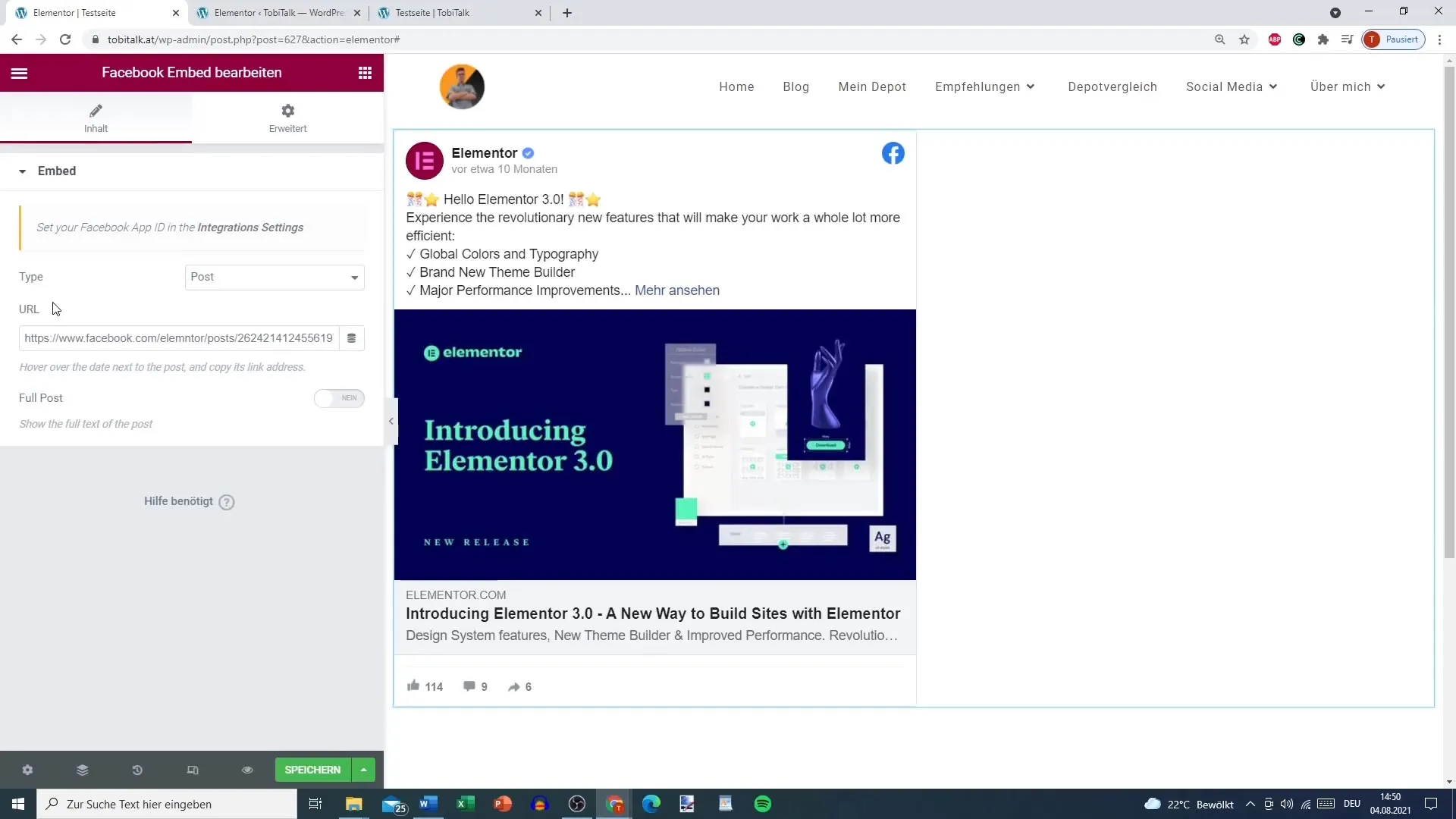This screenshot has width=1456, height=819.
Task: Expand the Über mich menu
Action: (1348, 86)
